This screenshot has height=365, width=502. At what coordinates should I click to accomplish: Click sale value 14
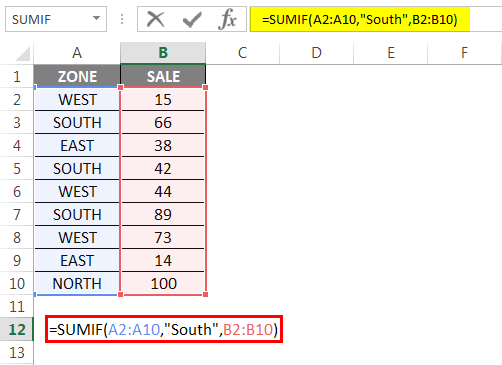point(163,260)
